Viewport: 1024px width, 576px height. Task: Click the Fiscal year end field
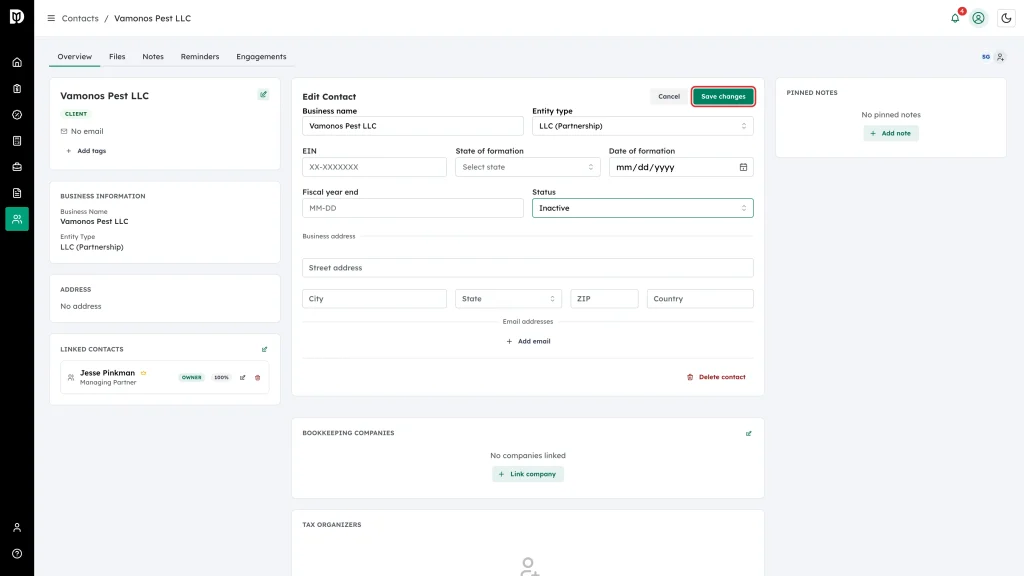pyautogui.click(x=413, y=208)
